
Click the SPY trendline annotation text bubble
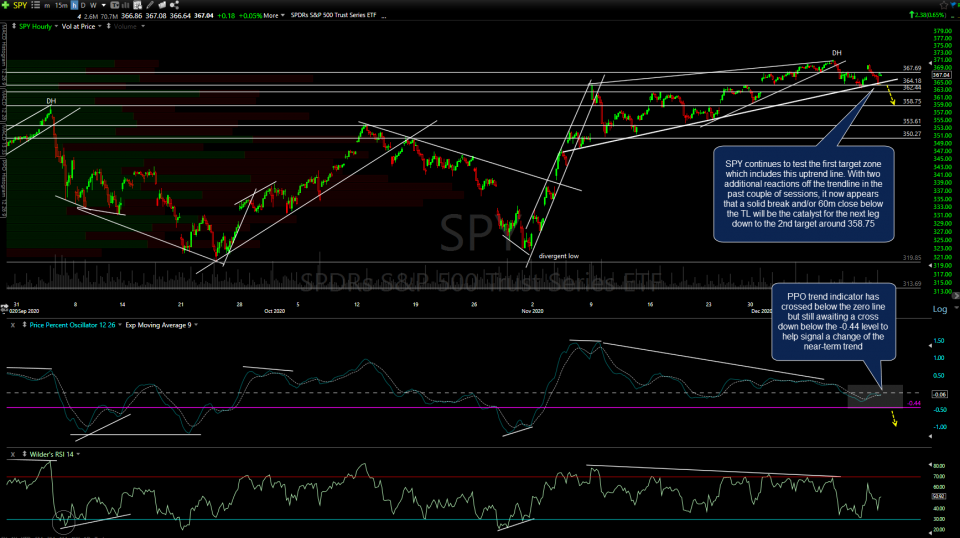803,193
